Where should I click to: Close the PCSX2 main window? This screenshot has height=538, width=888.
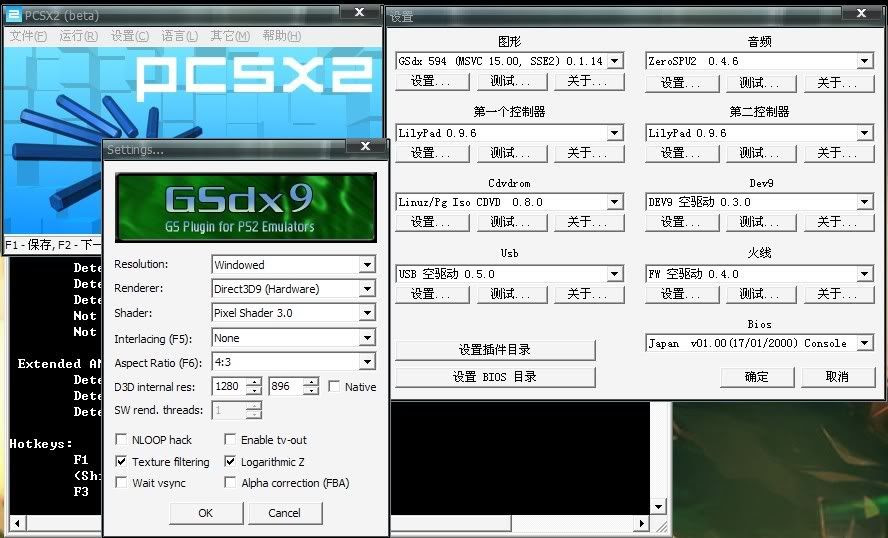[x=360, y=12]
